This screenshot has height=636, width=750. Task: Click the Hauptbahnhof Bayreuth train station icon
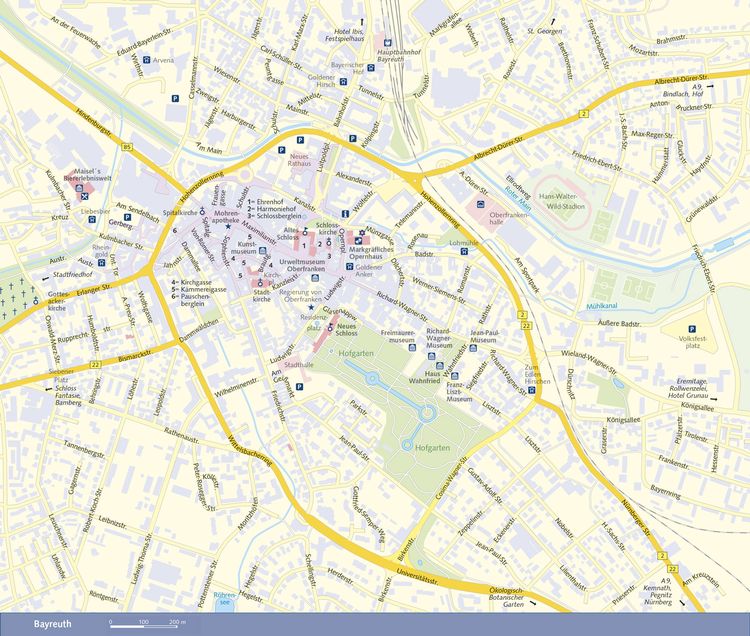[388, 43]
